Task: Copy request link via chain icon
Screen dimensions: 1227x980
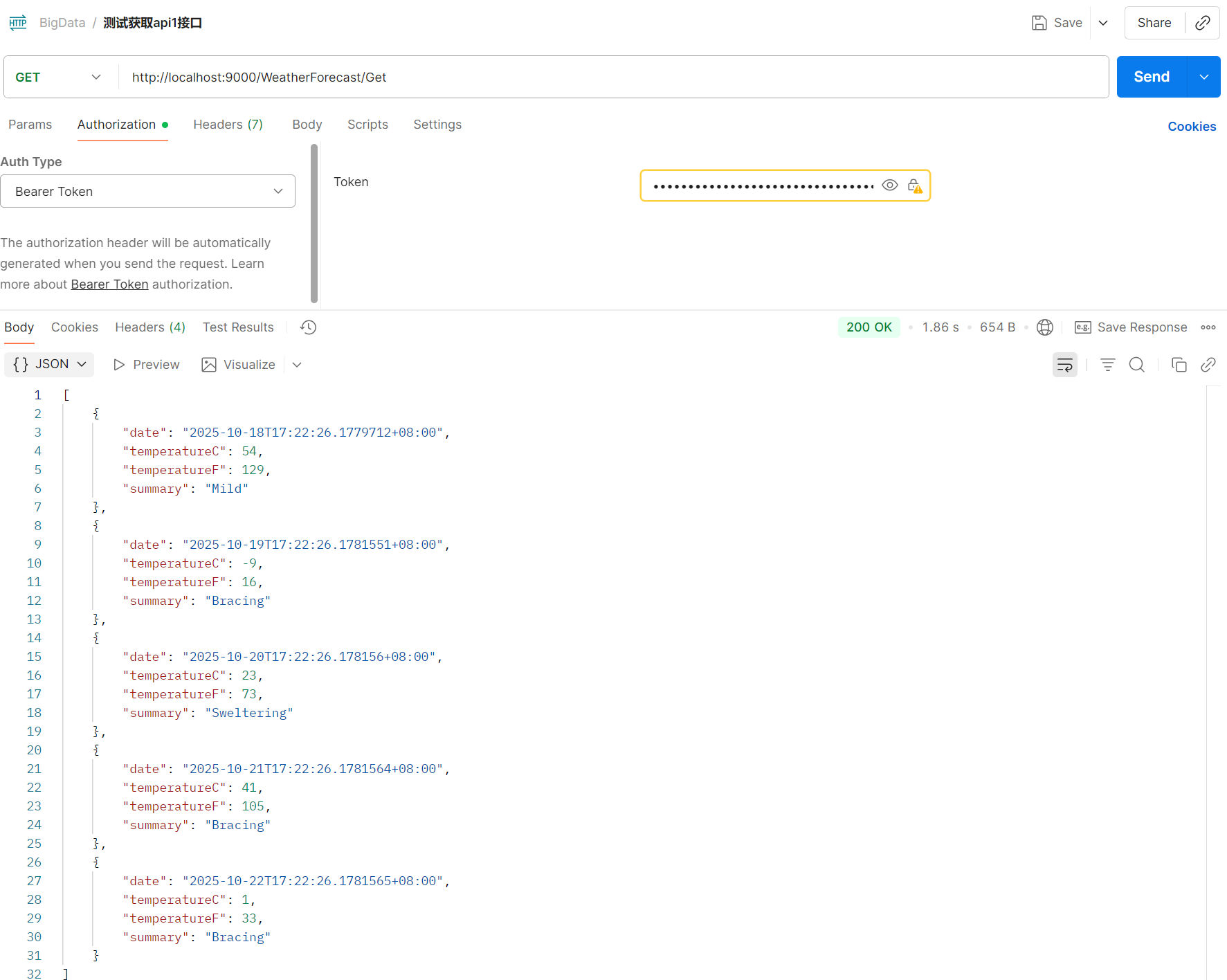Action: click(x=1203, y=23)
